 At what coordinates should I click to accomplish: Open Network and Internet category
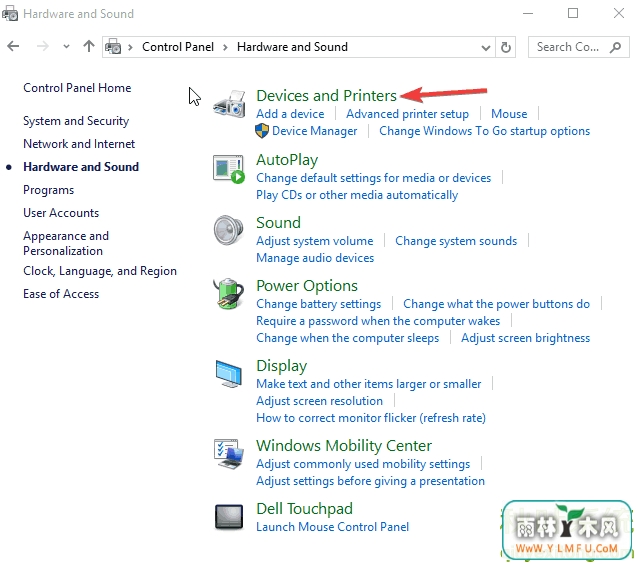coord(79,144)
